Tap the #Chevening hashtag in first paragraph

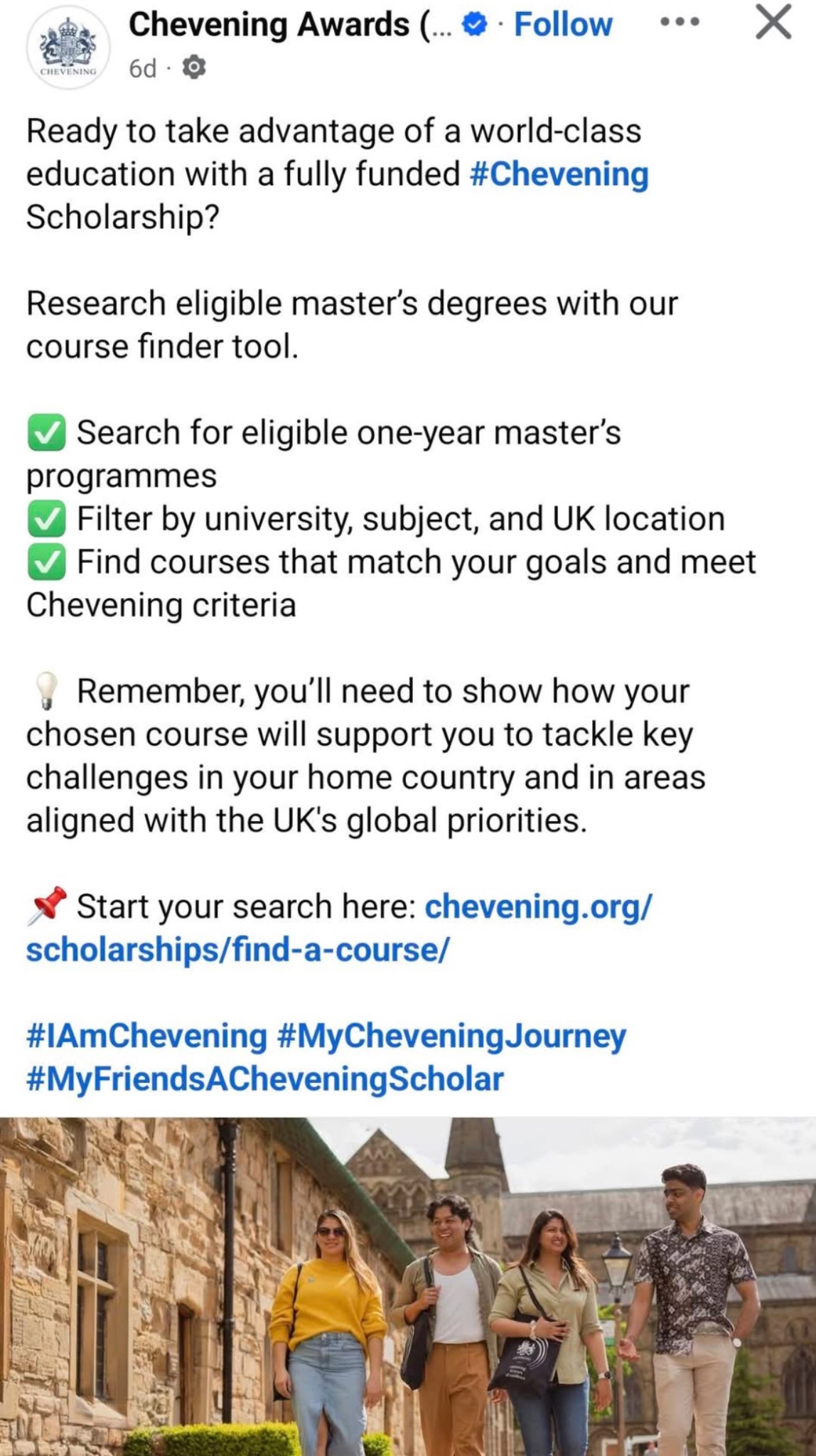point(559,174)
